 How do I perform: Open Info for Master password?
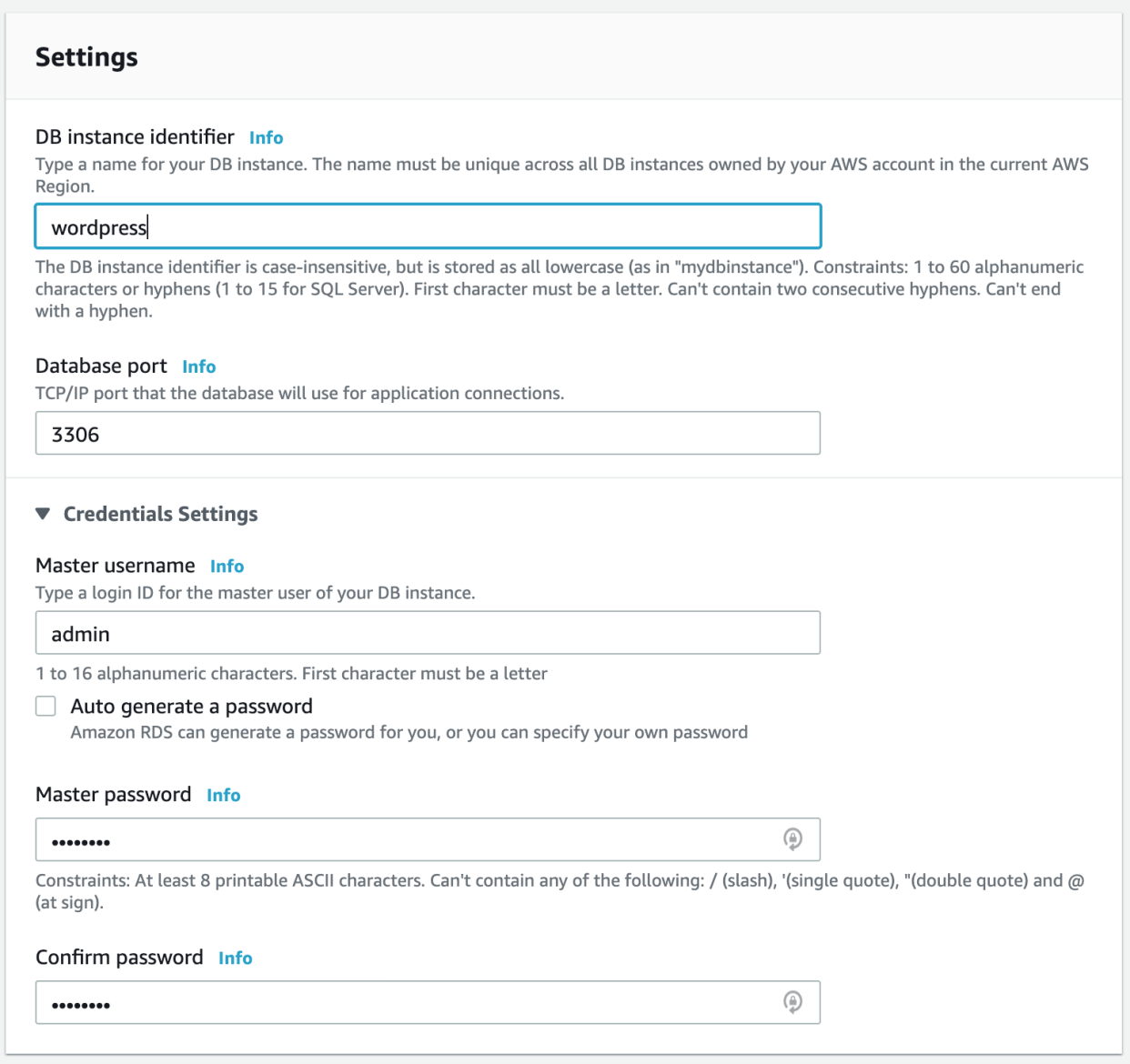[x=223, y=795]
